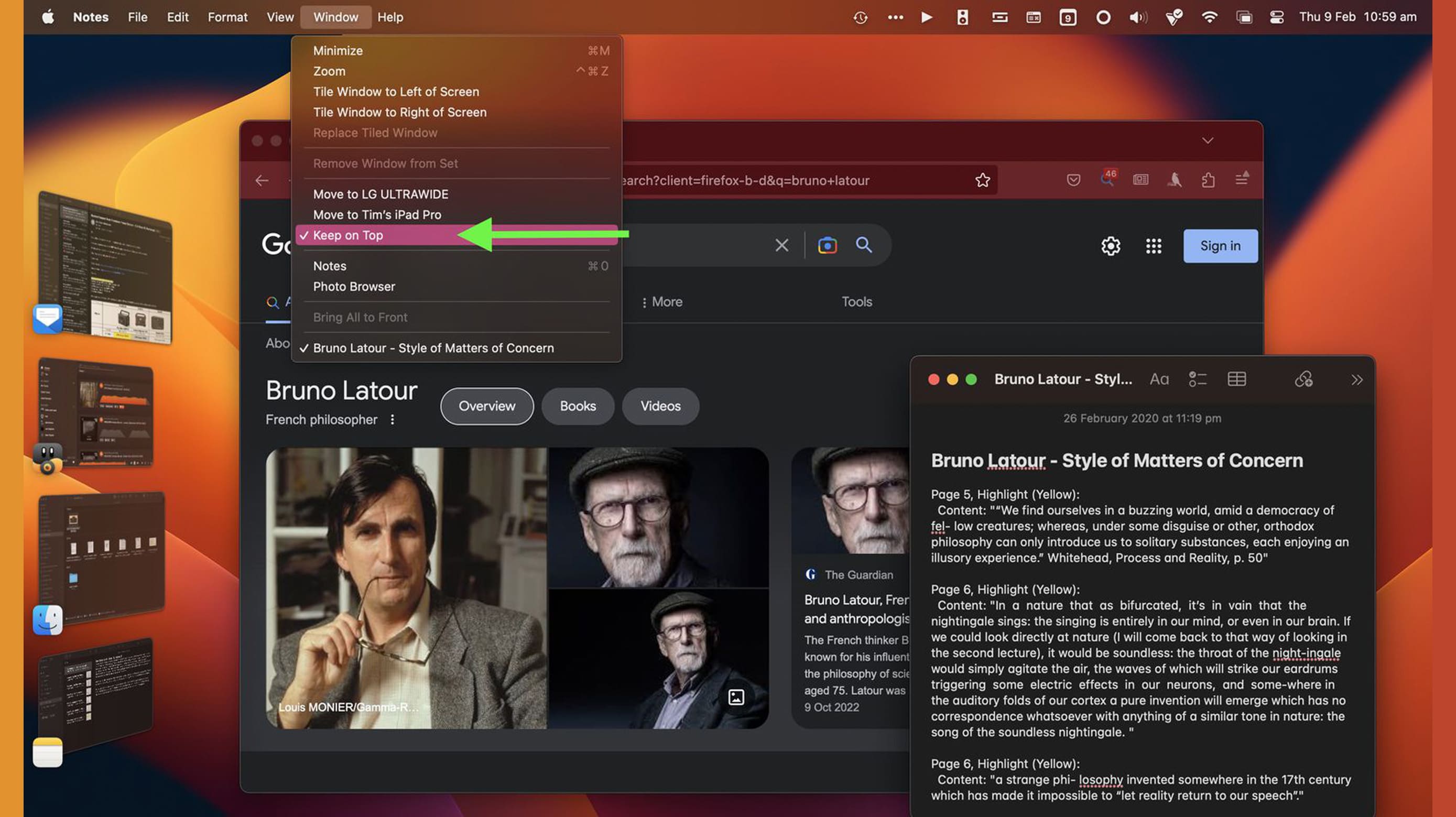Open the Firefox application menu icon
Viewport: 1456px width, 817px height.
(x=1242, y=179)
